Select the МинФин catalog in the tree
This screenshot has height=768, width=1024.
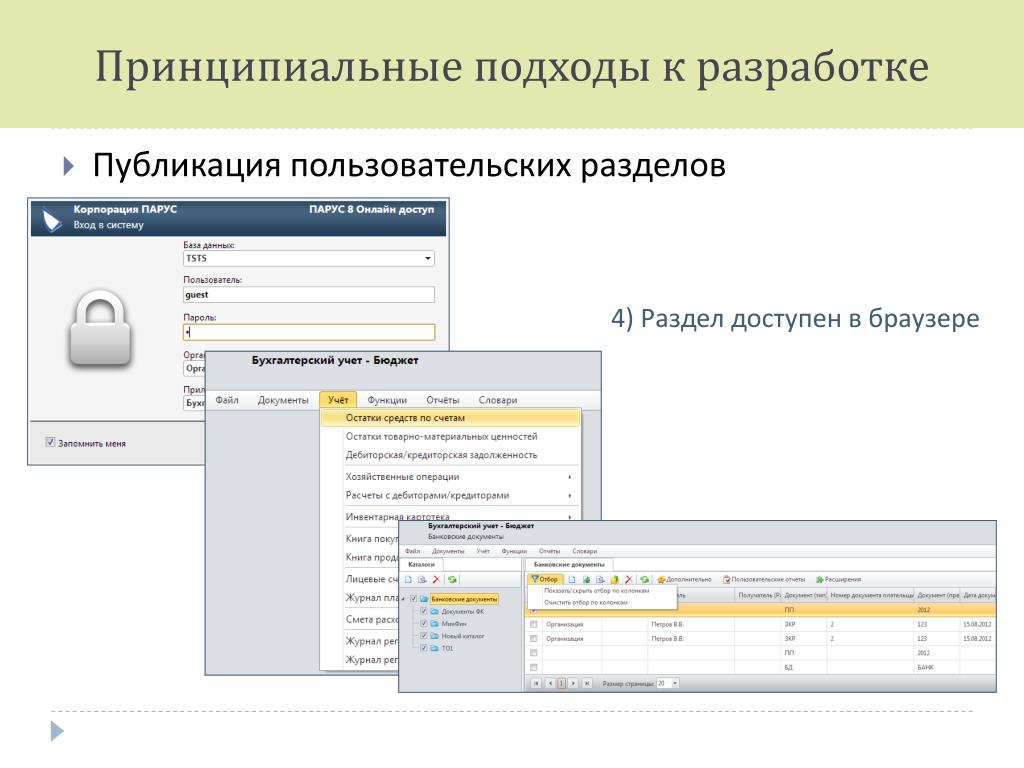(454, 624)
